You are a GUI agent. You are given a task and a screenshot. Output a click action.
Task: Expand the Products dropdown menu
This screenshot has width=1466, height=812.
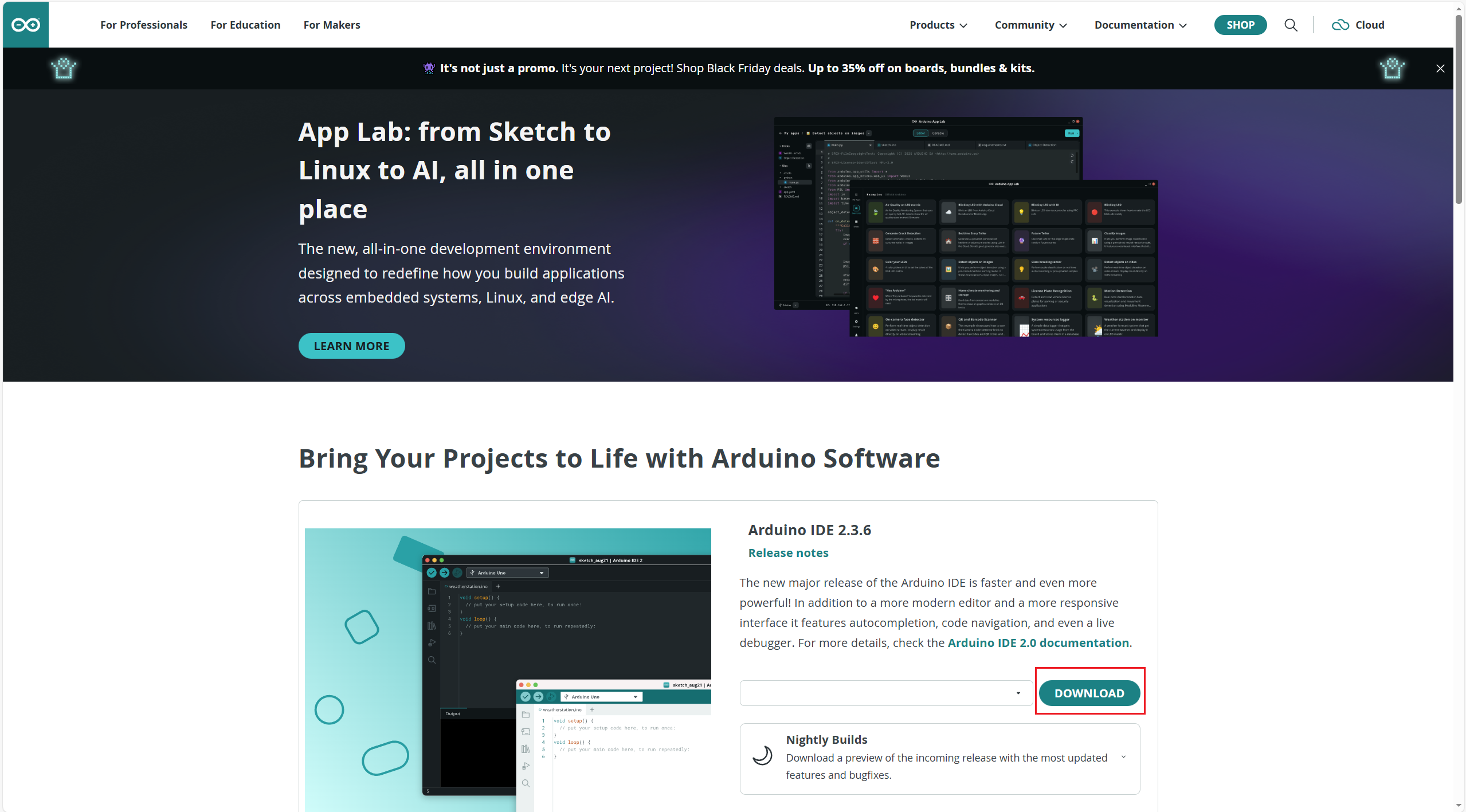pos(938,25)
